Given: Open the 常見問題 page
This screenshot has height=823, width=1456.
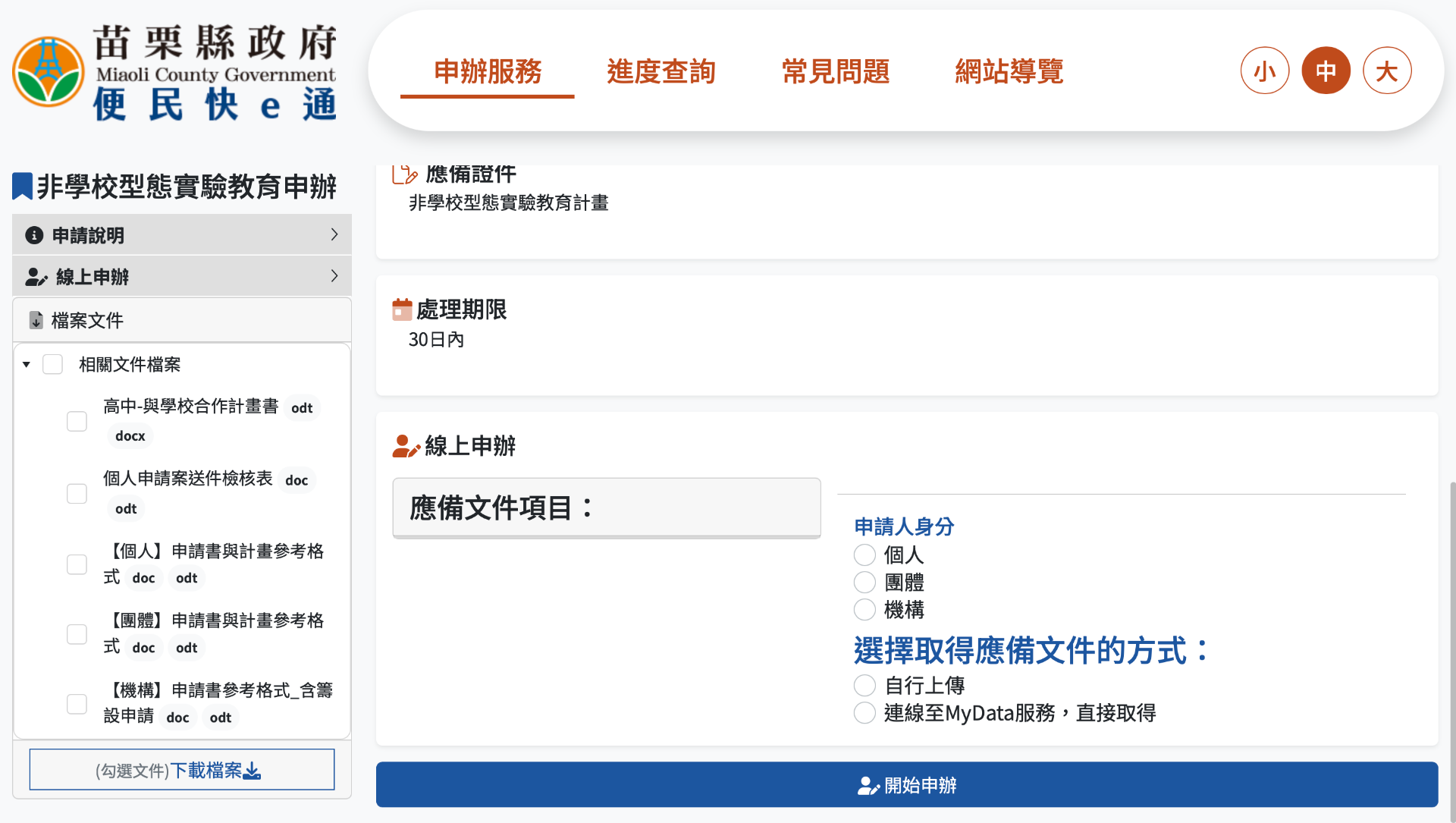Looking at the screenshot, I should (835, 71).
